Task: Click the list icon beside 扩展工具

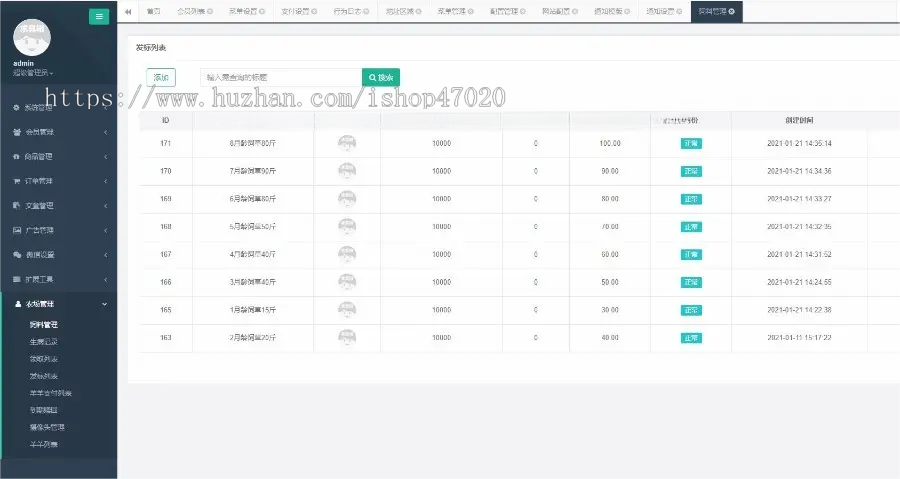Action: (x=17, y=279)
